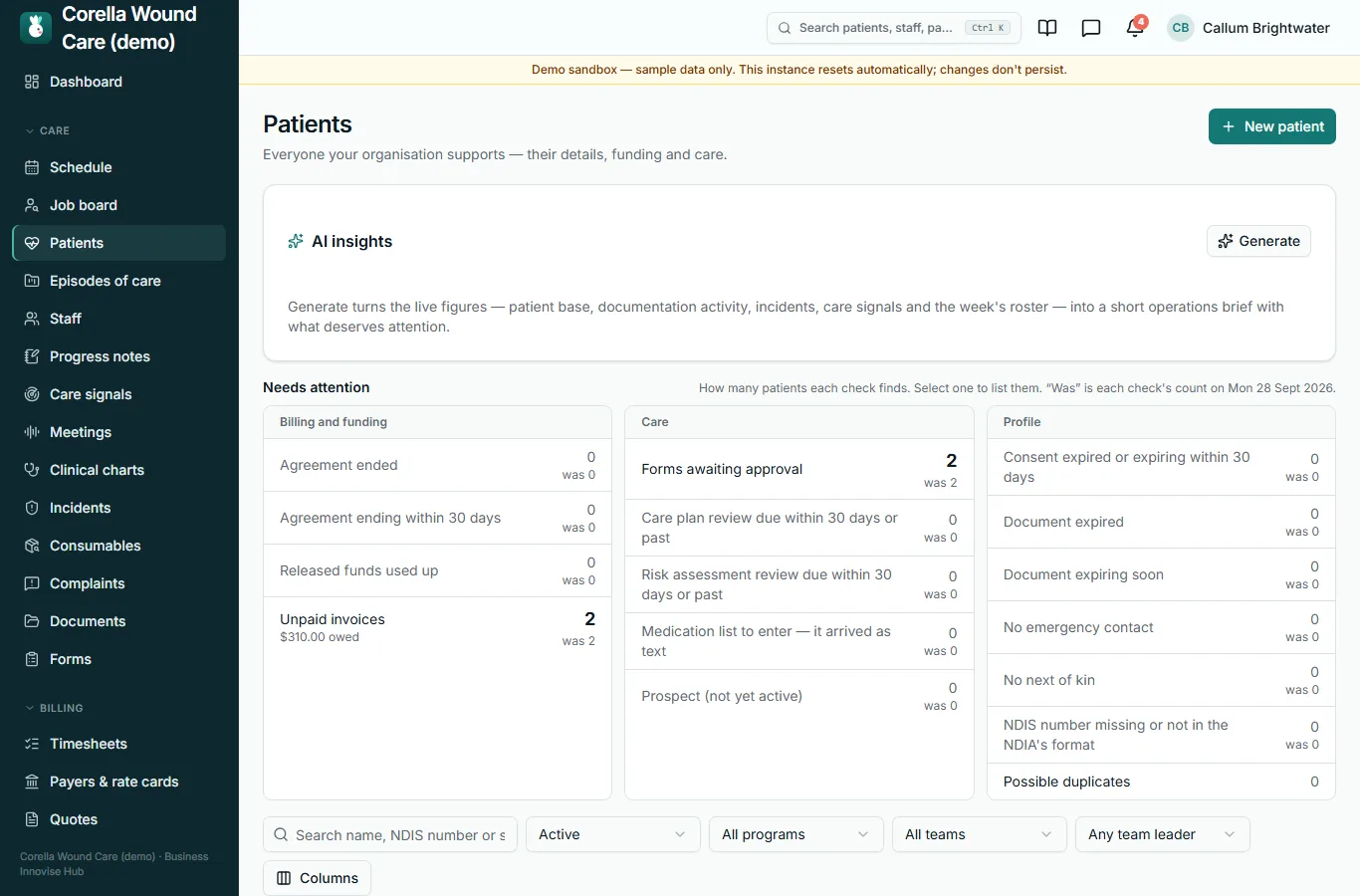Screen dimensions: 1360x896
Task: Select the Prospect (not yet active) check
Action: 798,696
